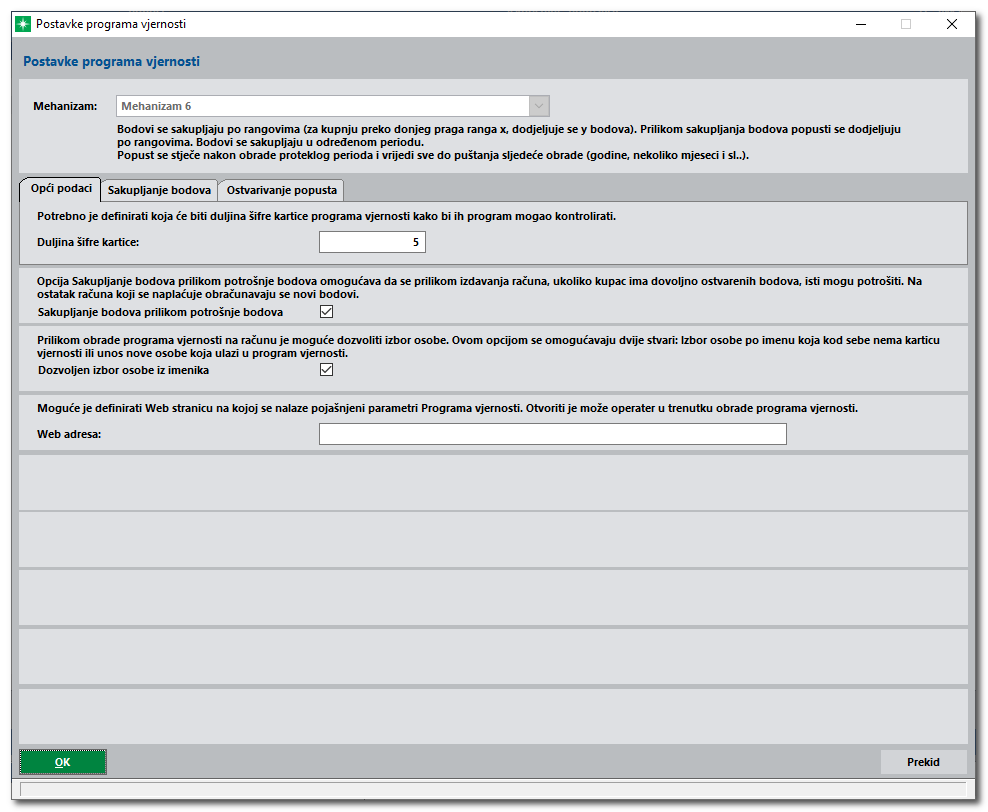Select the Ostvarivanje popusta tab
Viewport: 988px width, 812px height.
pyautogui.click(x=282, y=189)
